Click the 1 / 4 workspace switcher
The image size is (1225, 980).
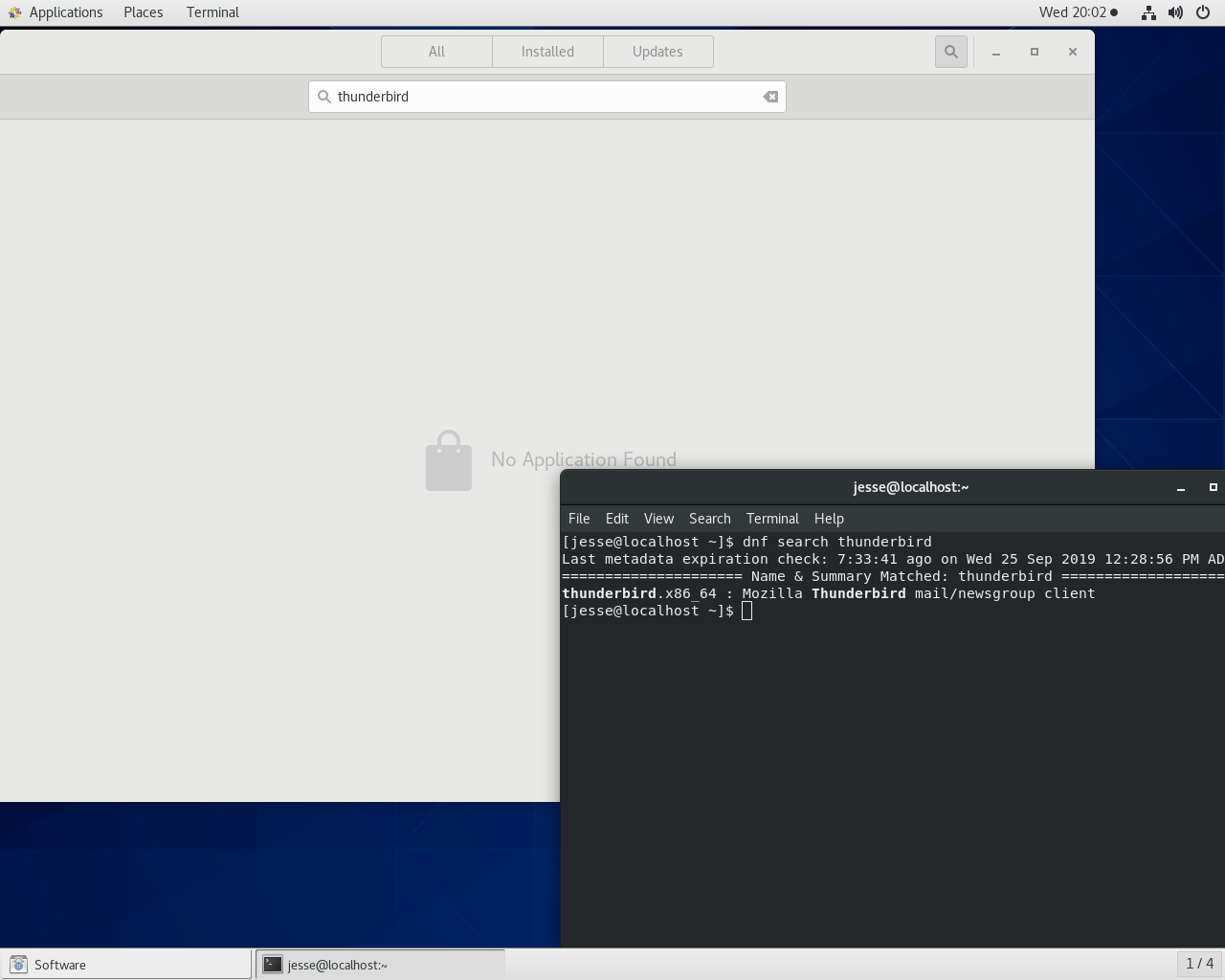pyautogui.click(x=1199, y=964)
